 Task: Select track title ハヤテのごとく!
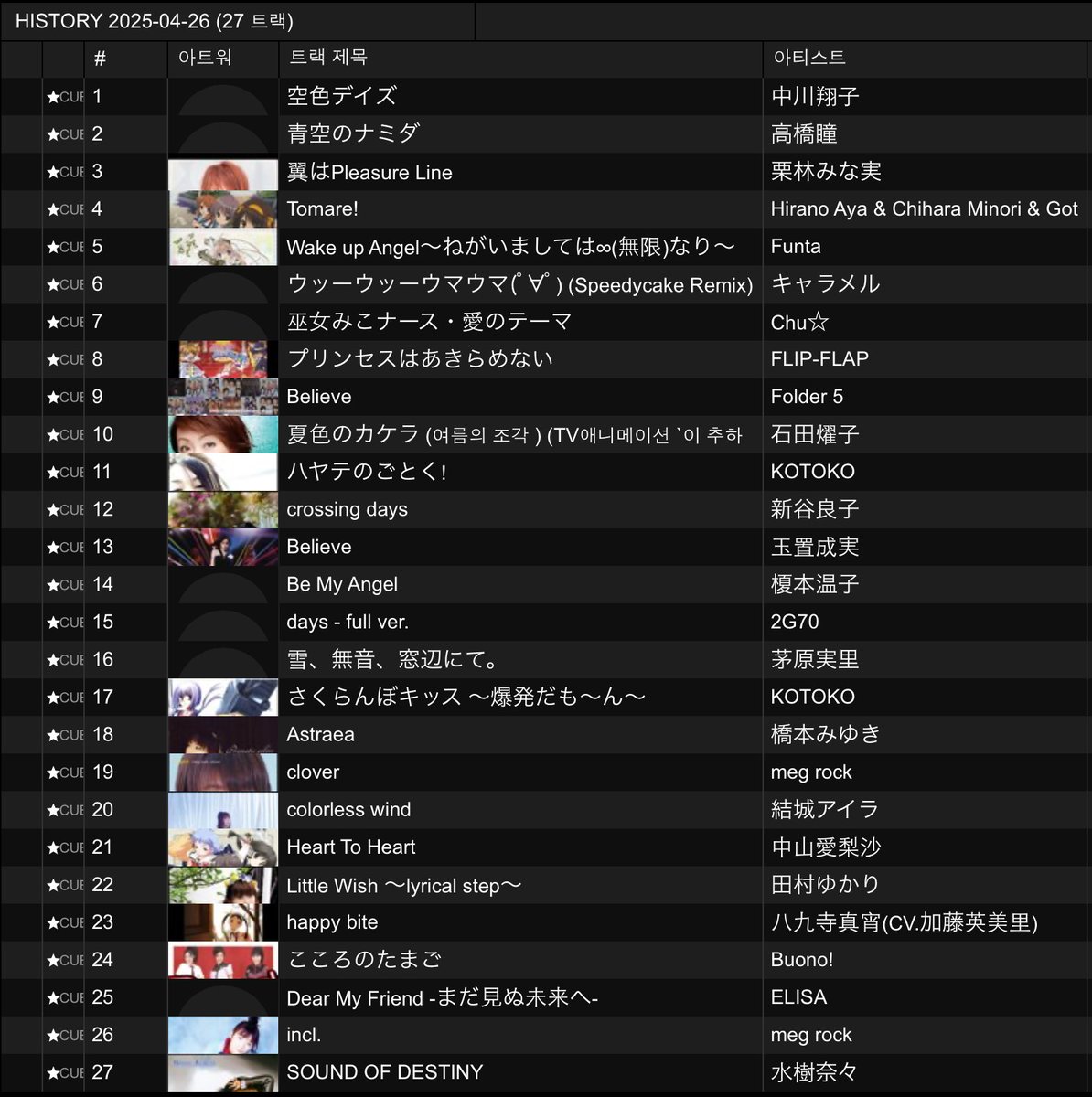[367, 472]
